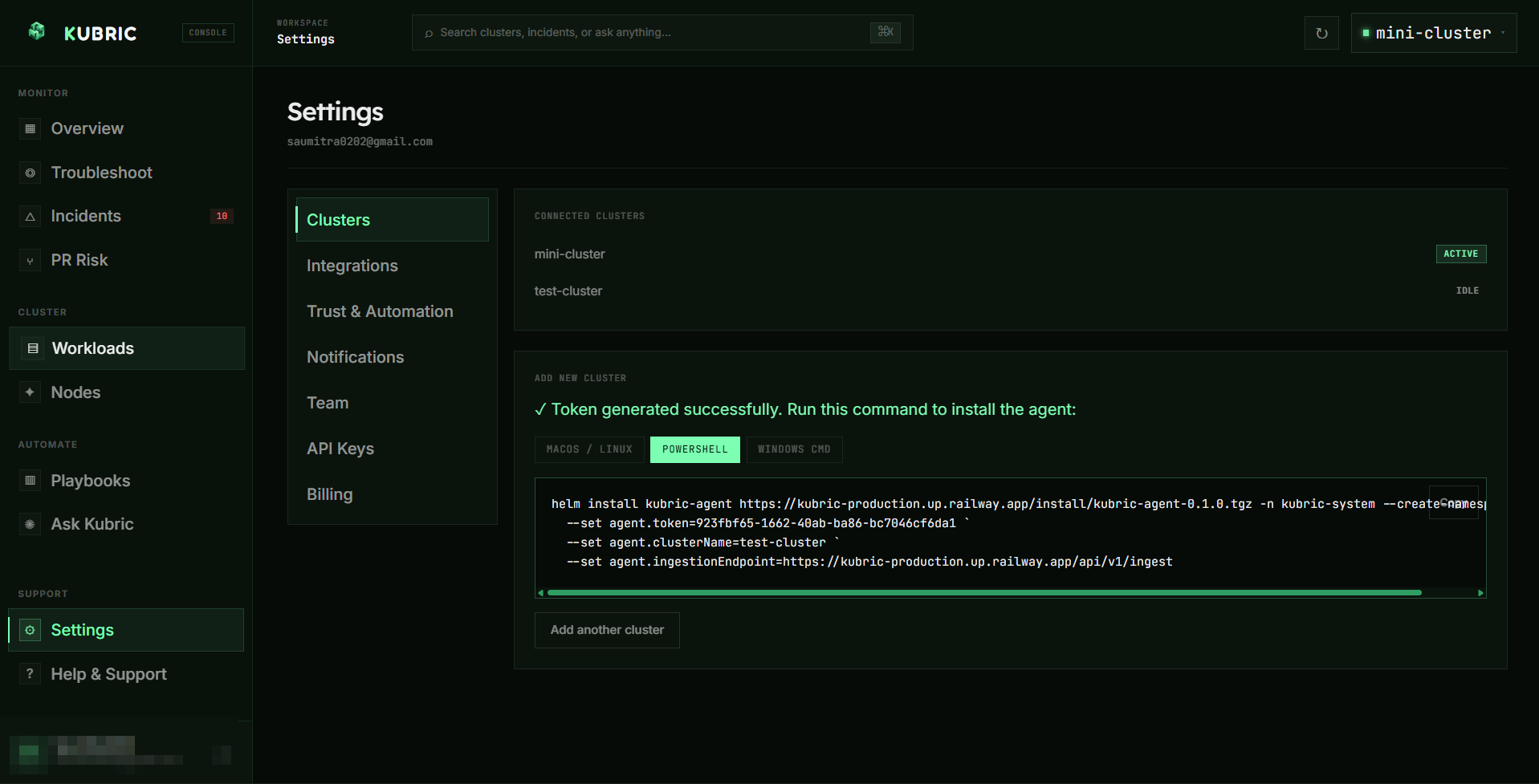Select the mini-cluster row
The width and height of the screenshot is (1539, 784).
(1010, 254)
